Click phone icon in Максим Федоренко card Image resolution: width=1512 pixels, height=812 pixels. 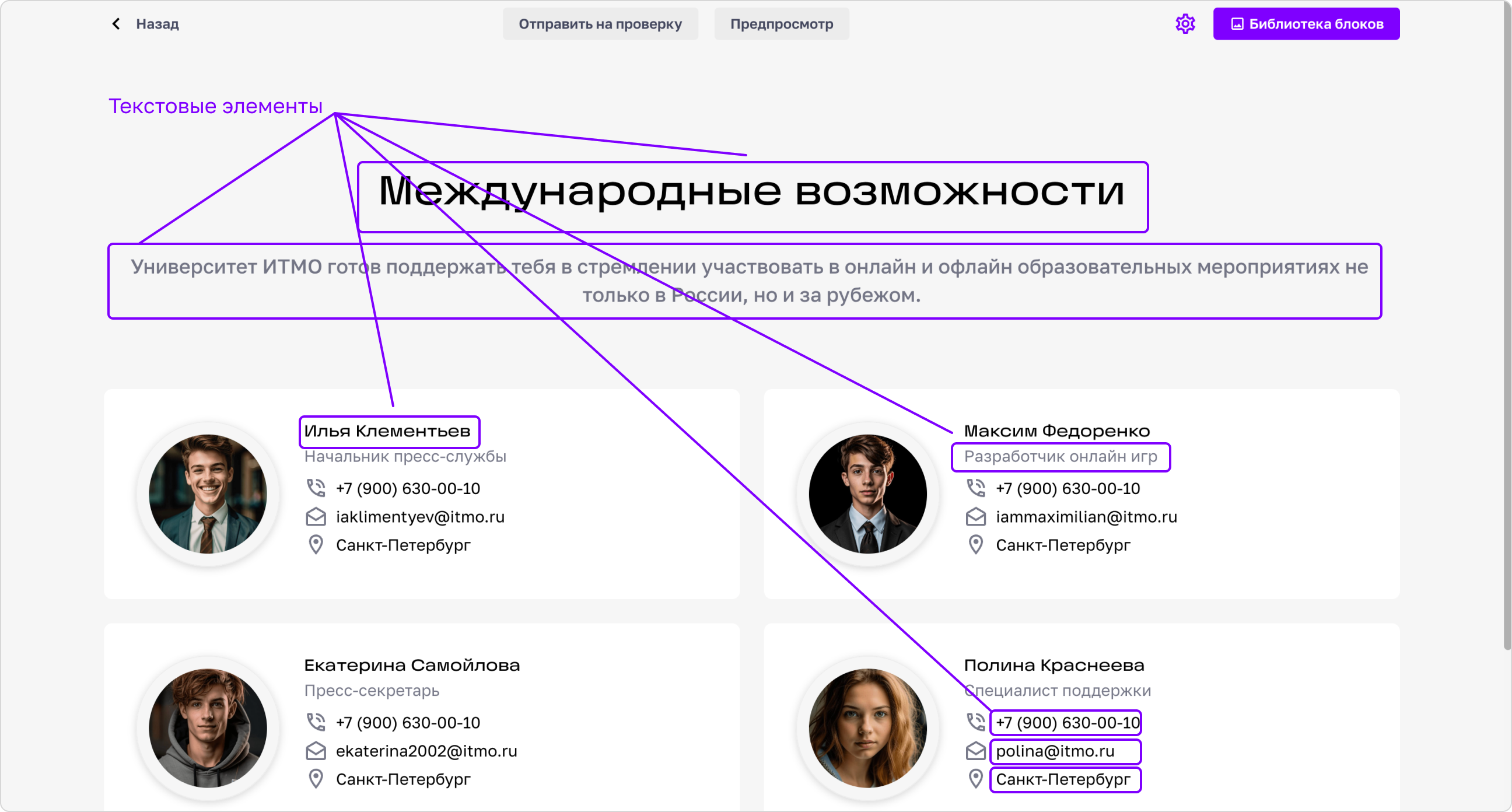coord(975,488)
